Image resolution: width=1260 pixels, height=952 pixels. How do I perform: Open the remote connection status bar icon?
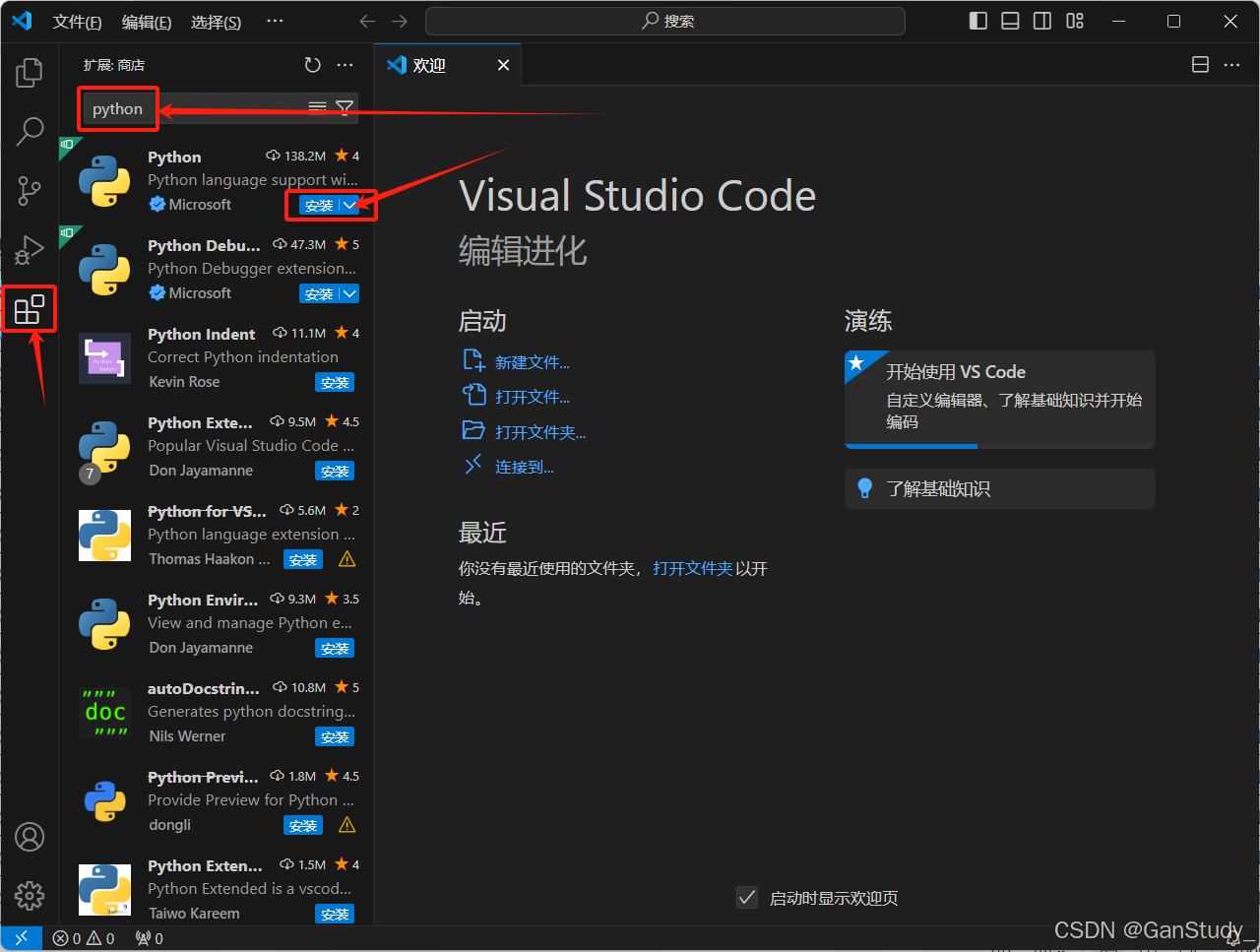pyautogui.click(x=22, y=938)
